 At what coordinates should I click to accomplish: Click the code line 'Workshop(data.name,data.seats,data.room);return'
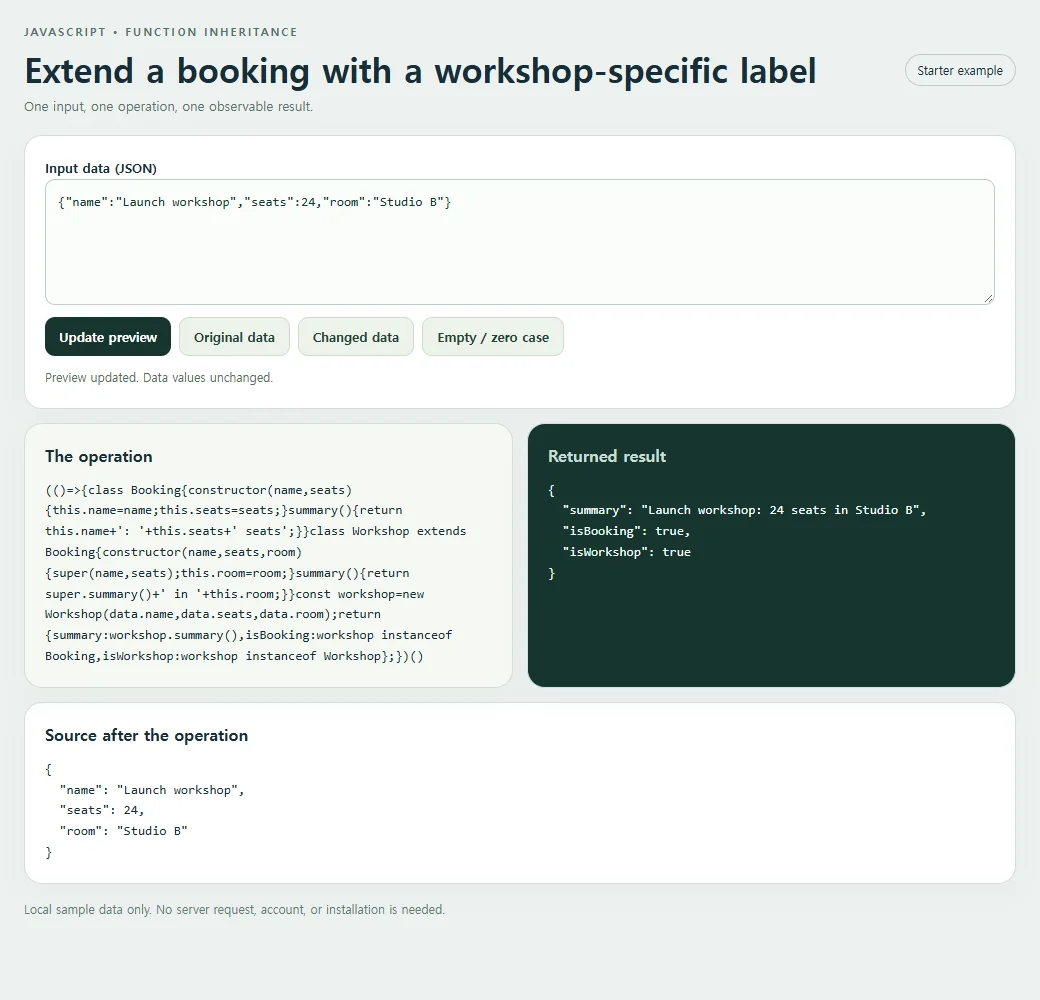pos(213,614)
